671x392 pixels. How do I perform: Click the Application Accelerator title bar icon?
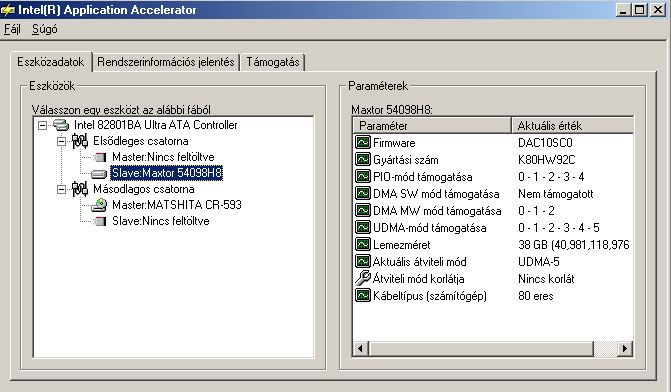(8, 10)
